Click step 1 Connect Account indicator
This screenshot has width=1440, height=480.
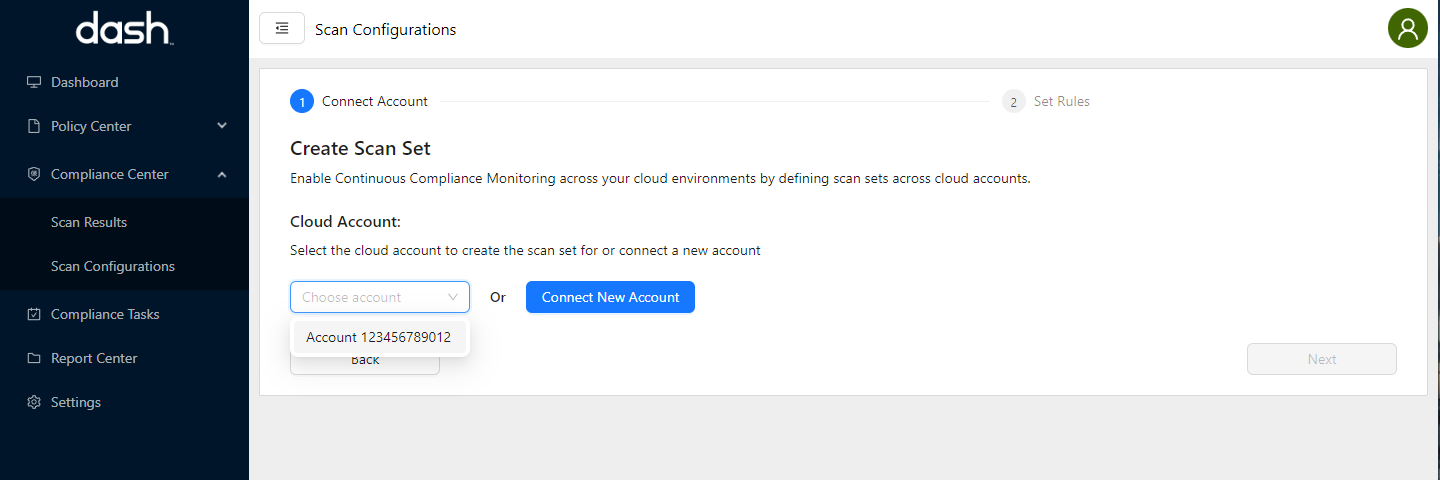tap(302, 101)
